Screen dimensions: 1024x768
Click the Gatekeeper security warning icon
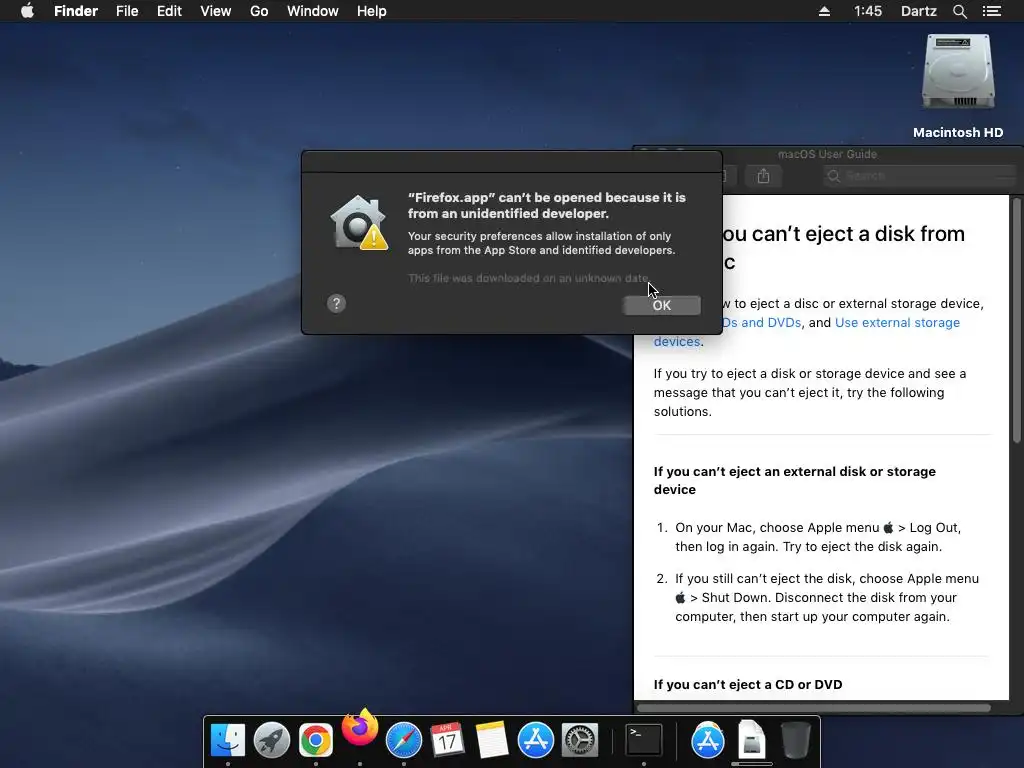click(x=359, y=222)
